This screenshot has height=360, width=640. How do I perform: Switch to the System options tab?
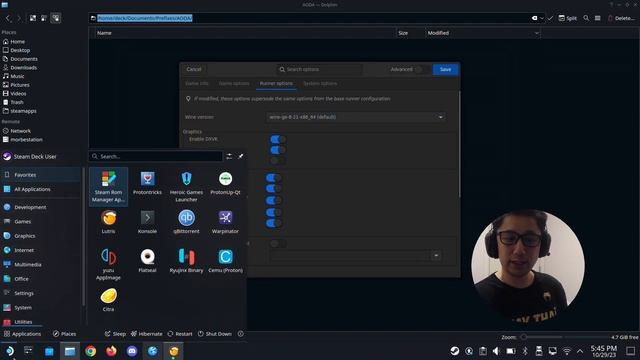[x=320, y=83]
